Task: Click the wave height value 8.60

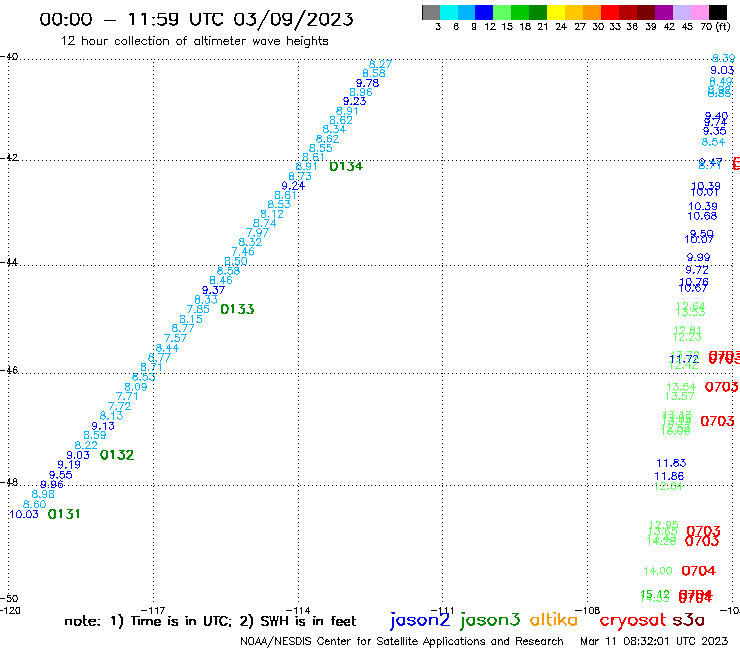Action: pyautogui.click(x=35, y=504)
